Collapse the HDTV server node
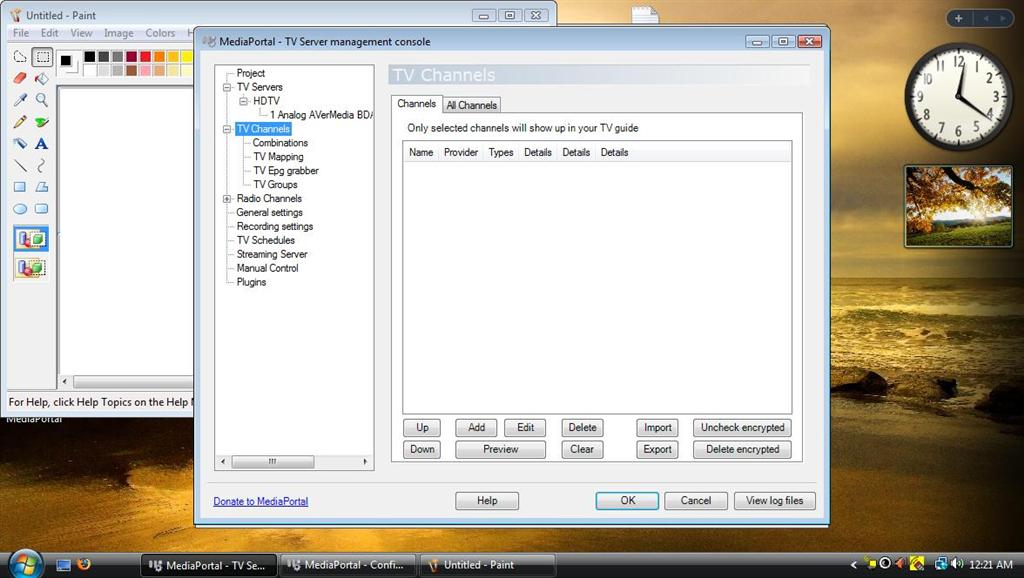 coord(243,101)
